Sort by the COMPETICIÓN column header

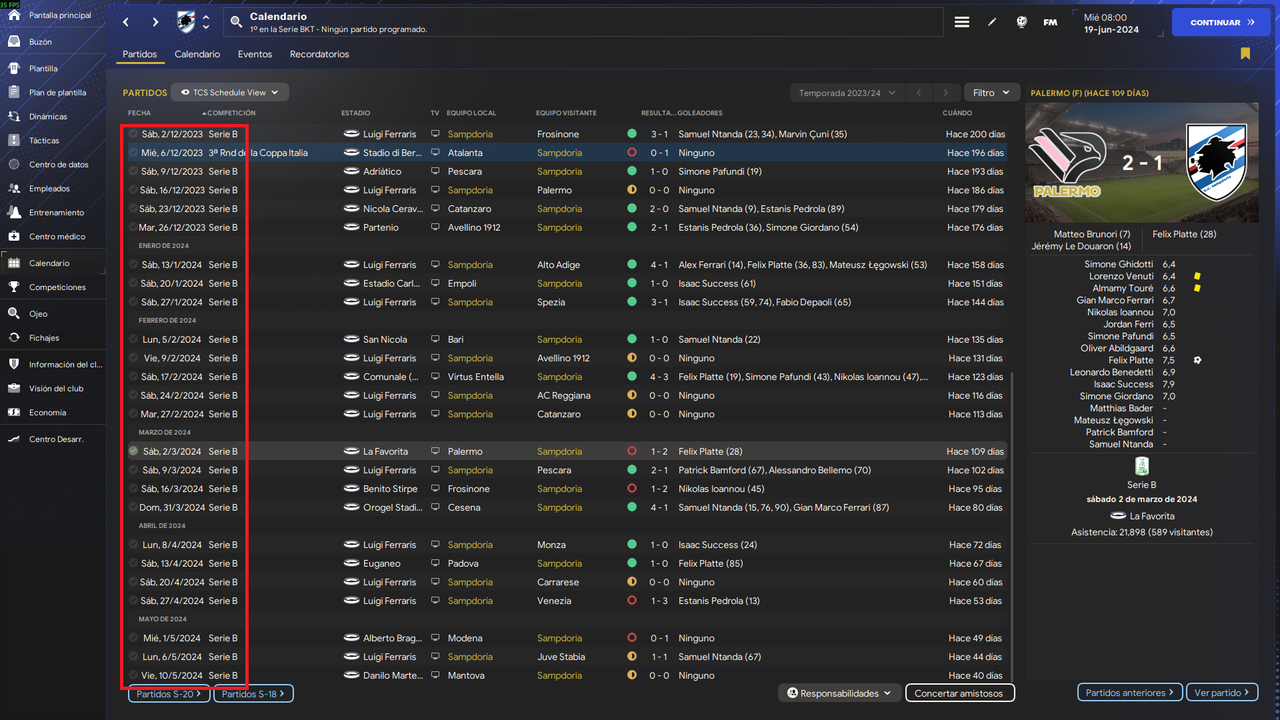231,113
